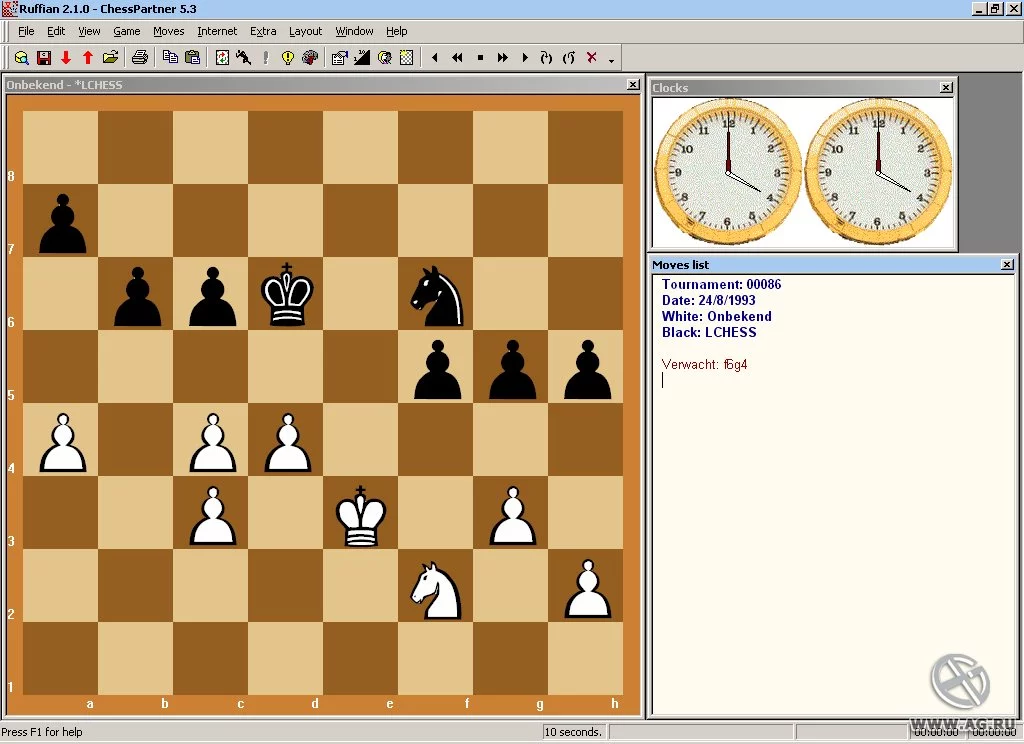This screenshot has width=1024, height=744.
Task: Open the Internet menu
Action: click(217, 31)
